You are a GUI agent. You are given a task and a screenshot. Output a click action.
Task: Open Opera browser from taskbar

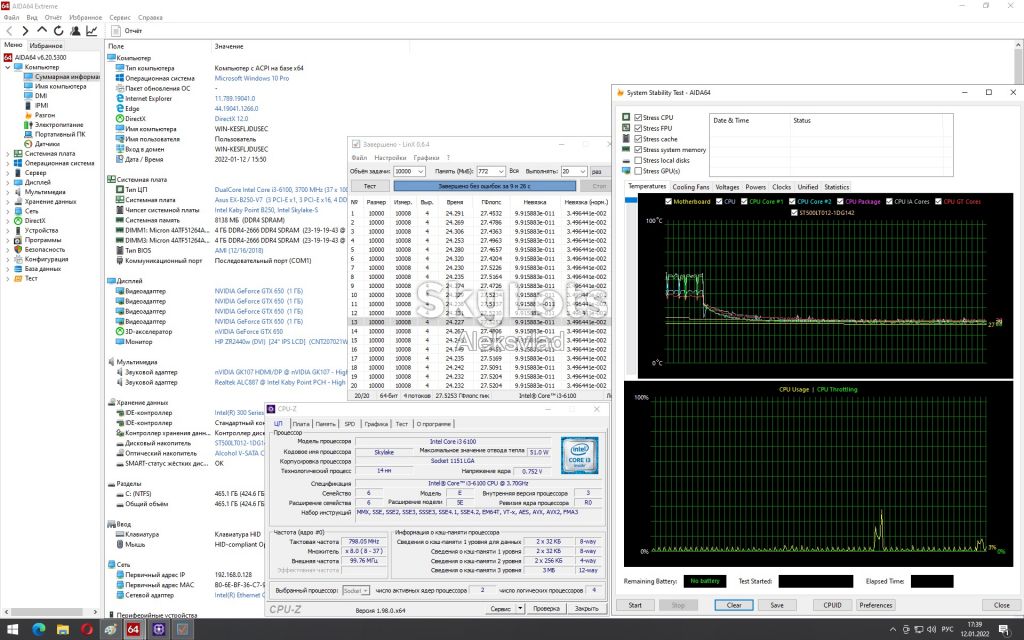pos(87,630)
